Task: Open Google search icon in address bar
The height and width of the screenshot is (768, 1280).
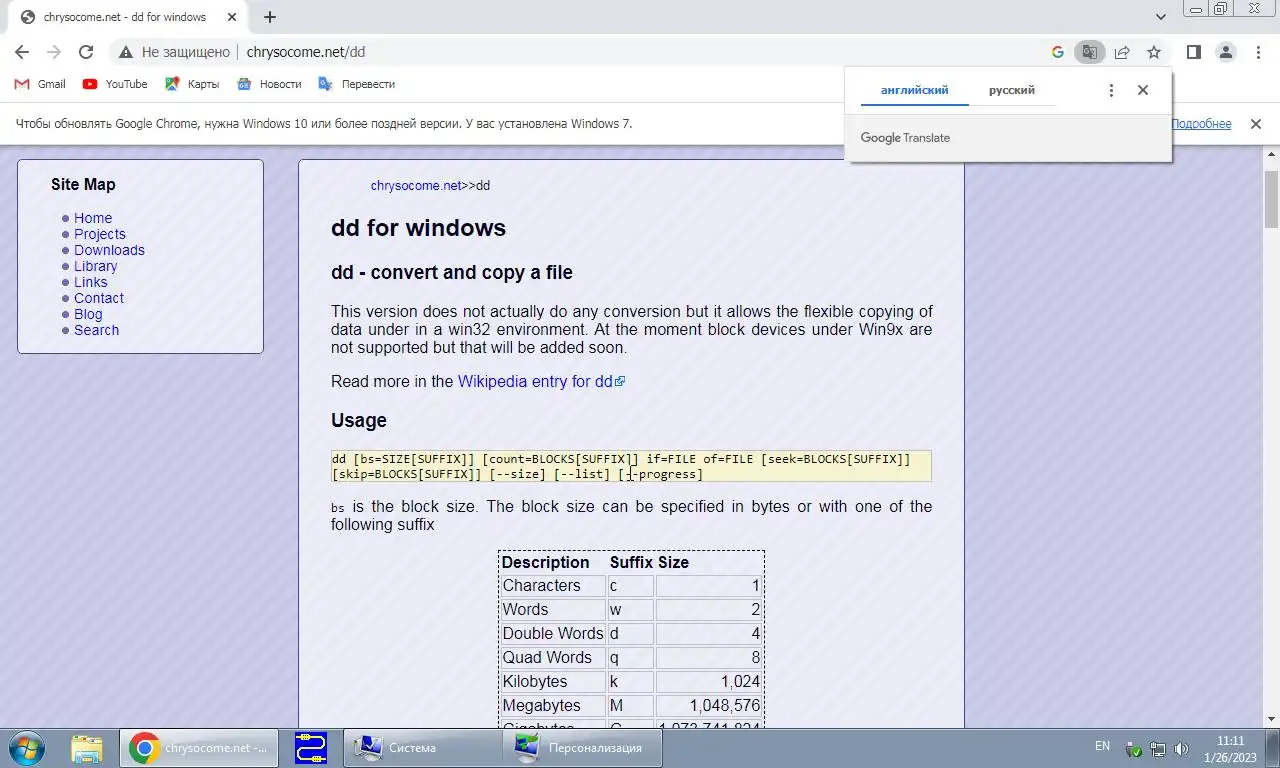Action: point(1058,52)
